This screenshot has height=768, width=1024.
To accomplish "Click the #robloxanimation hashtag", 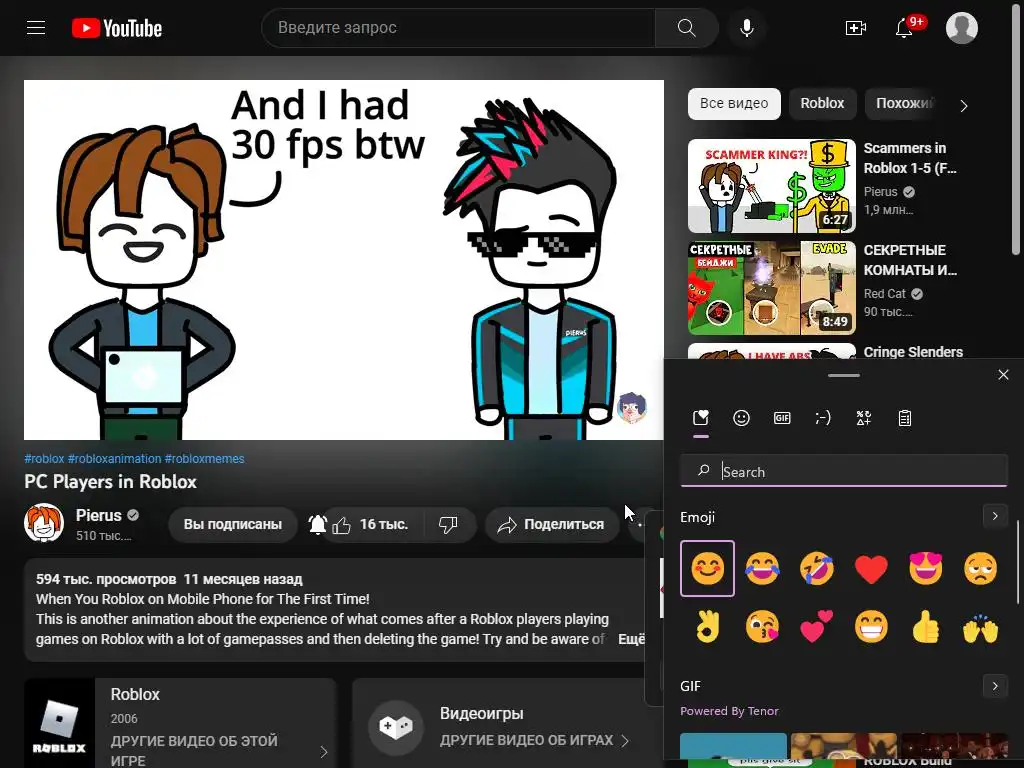I will point(114,458).
